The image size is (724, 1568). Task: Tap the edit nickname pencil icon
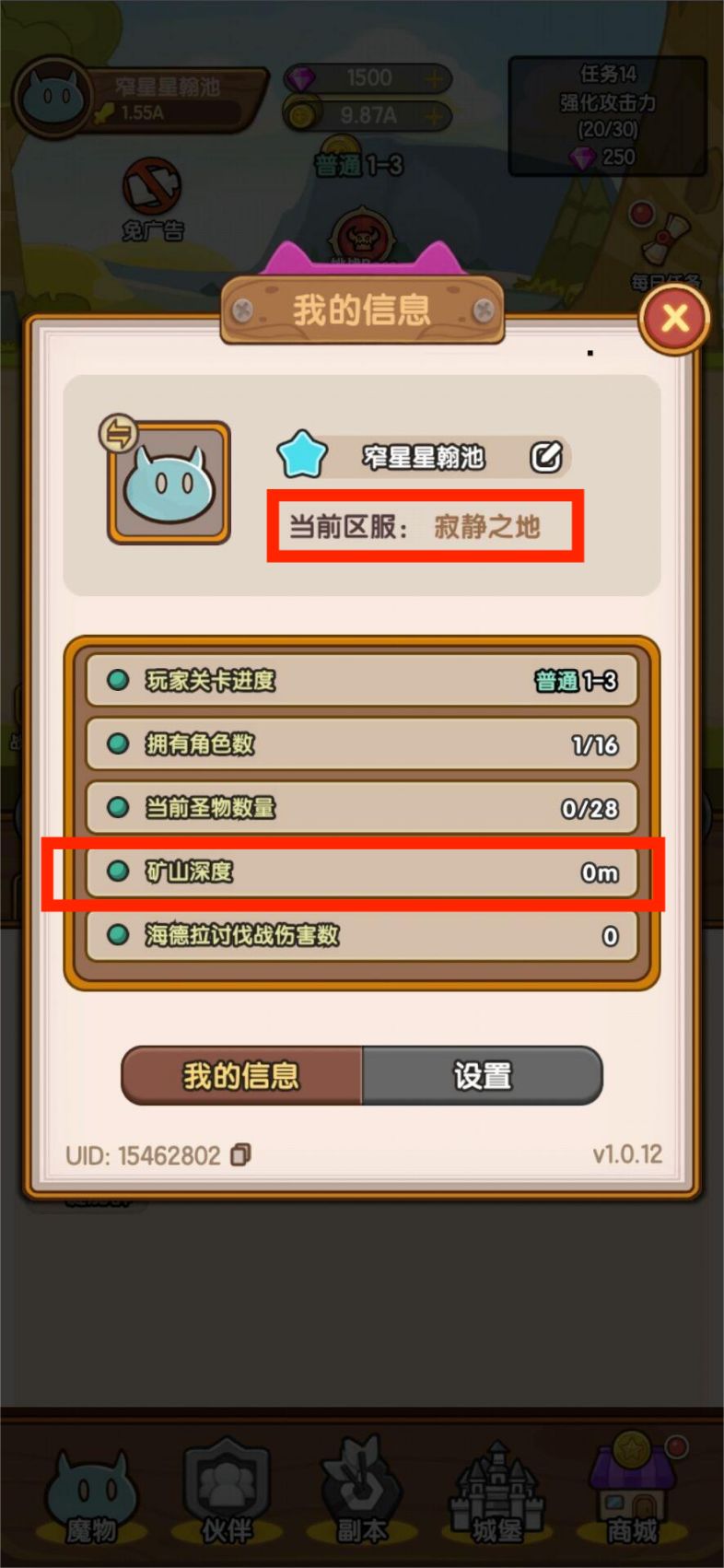pyautogui.click(x=545, y=457)
